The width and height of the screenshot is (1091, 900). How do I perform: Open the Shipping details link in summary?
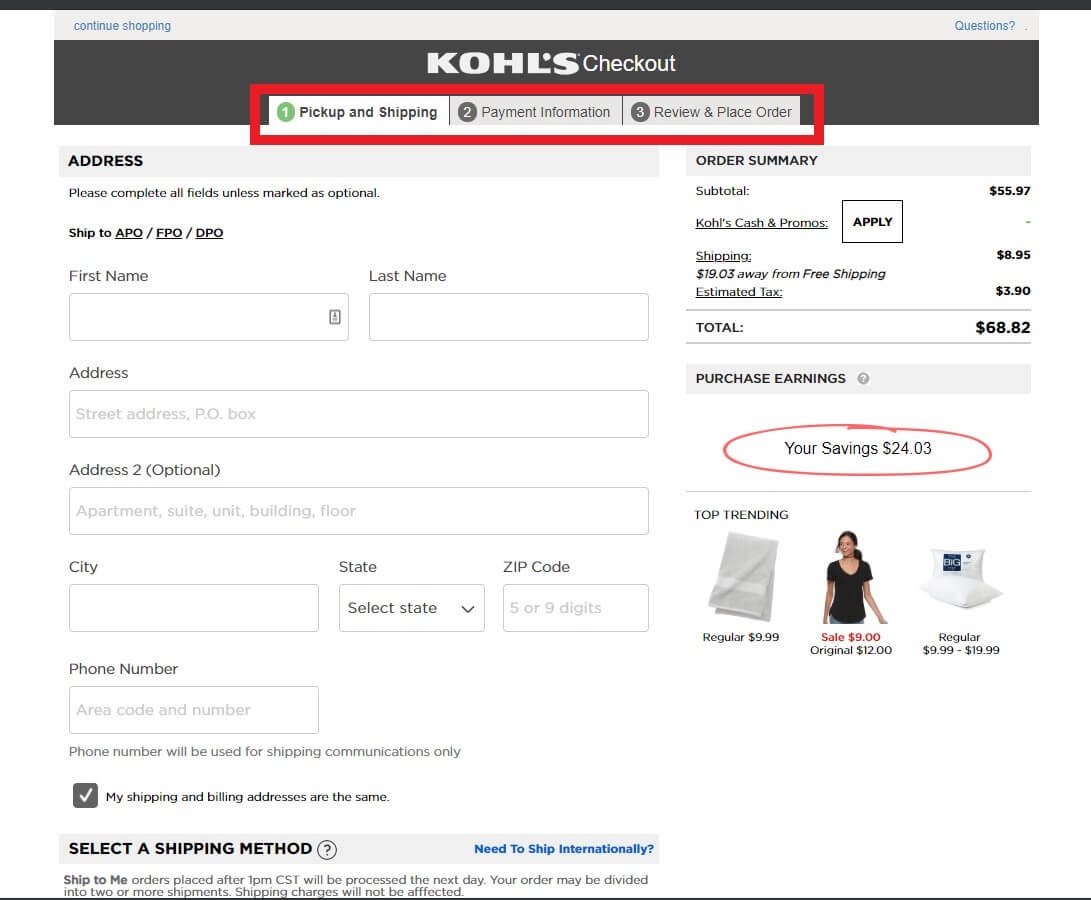pos(723,256)
